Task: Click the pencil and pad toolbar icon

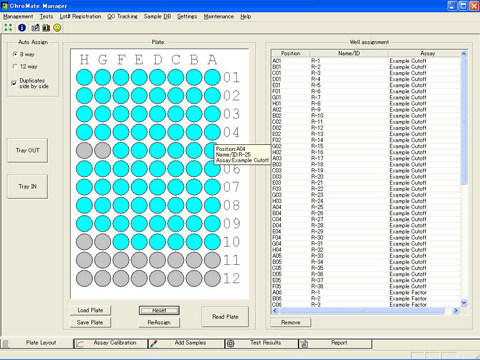Action: [x=35, y=28]
